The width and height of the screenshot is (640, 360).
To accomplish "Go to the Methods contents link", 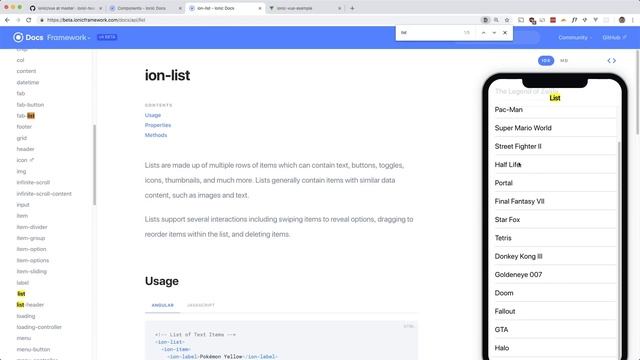I will pyautogui.click(x=156, y=135).
